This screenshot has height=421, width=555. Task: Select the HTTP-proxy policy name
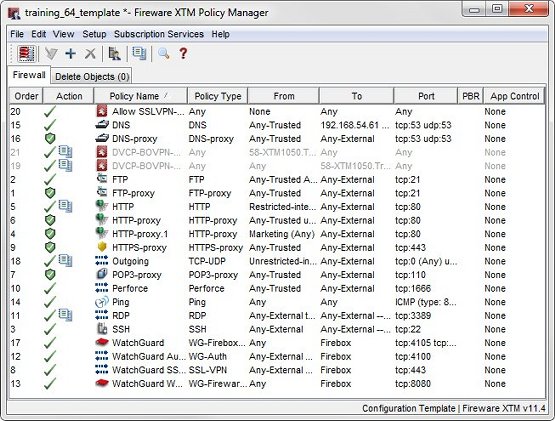pos(136,221)
